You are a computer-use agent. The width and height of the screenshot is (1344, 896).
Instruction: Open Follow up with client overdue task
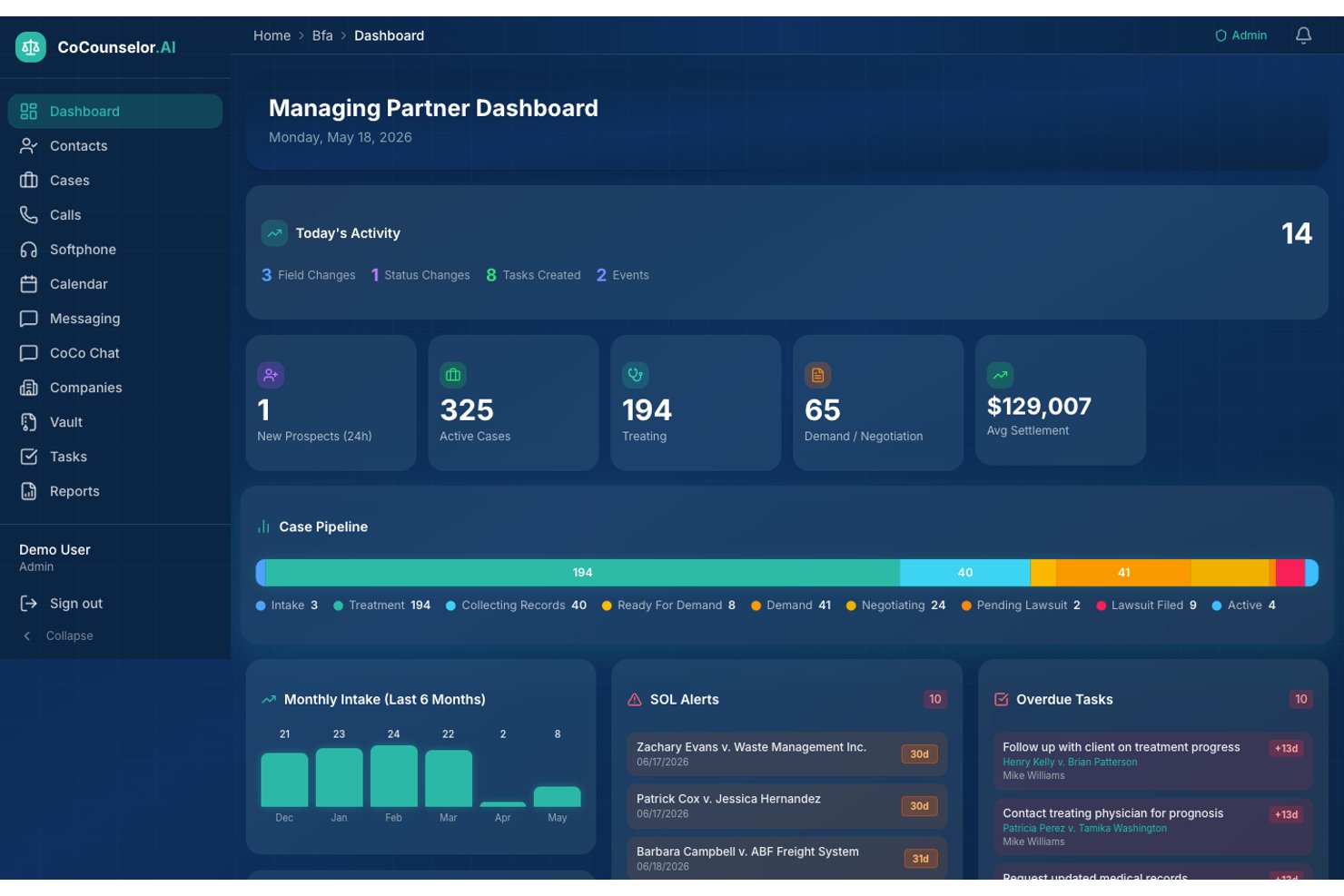(1153, 761)
